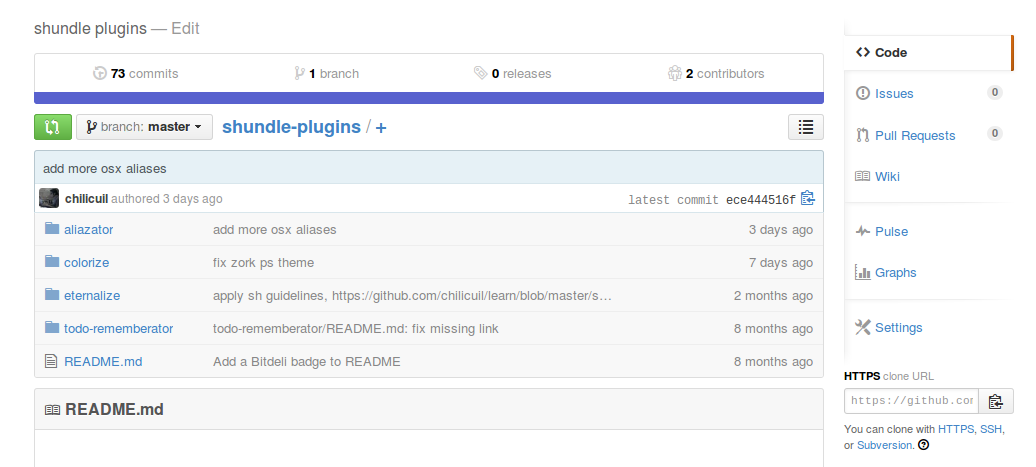Open the todo-rememberator folder

pos(118,328)
